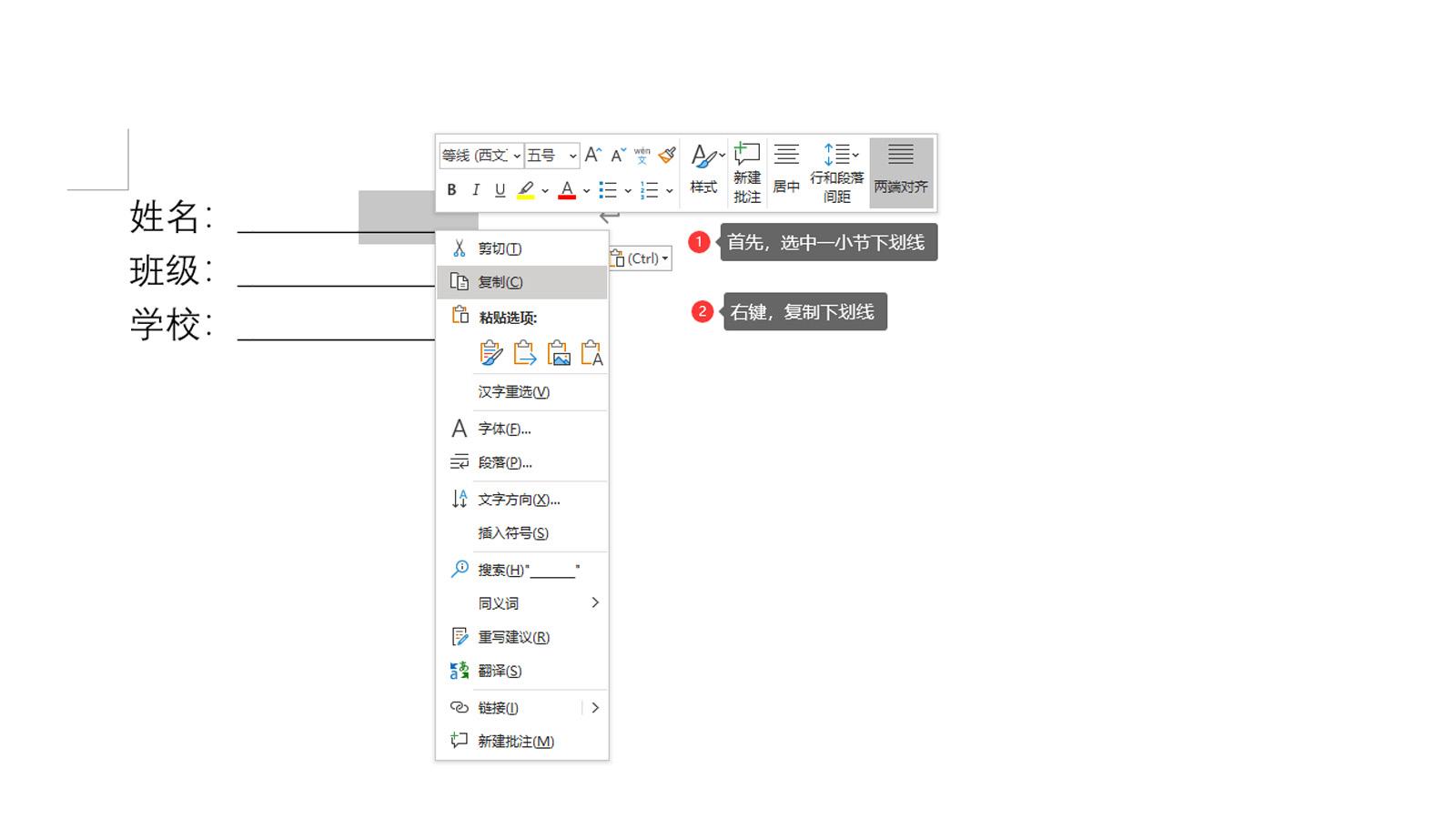Choose the Keep Source Formatting paste icon
Screen dimensions: 1456x819
click(x=489, y=353)
